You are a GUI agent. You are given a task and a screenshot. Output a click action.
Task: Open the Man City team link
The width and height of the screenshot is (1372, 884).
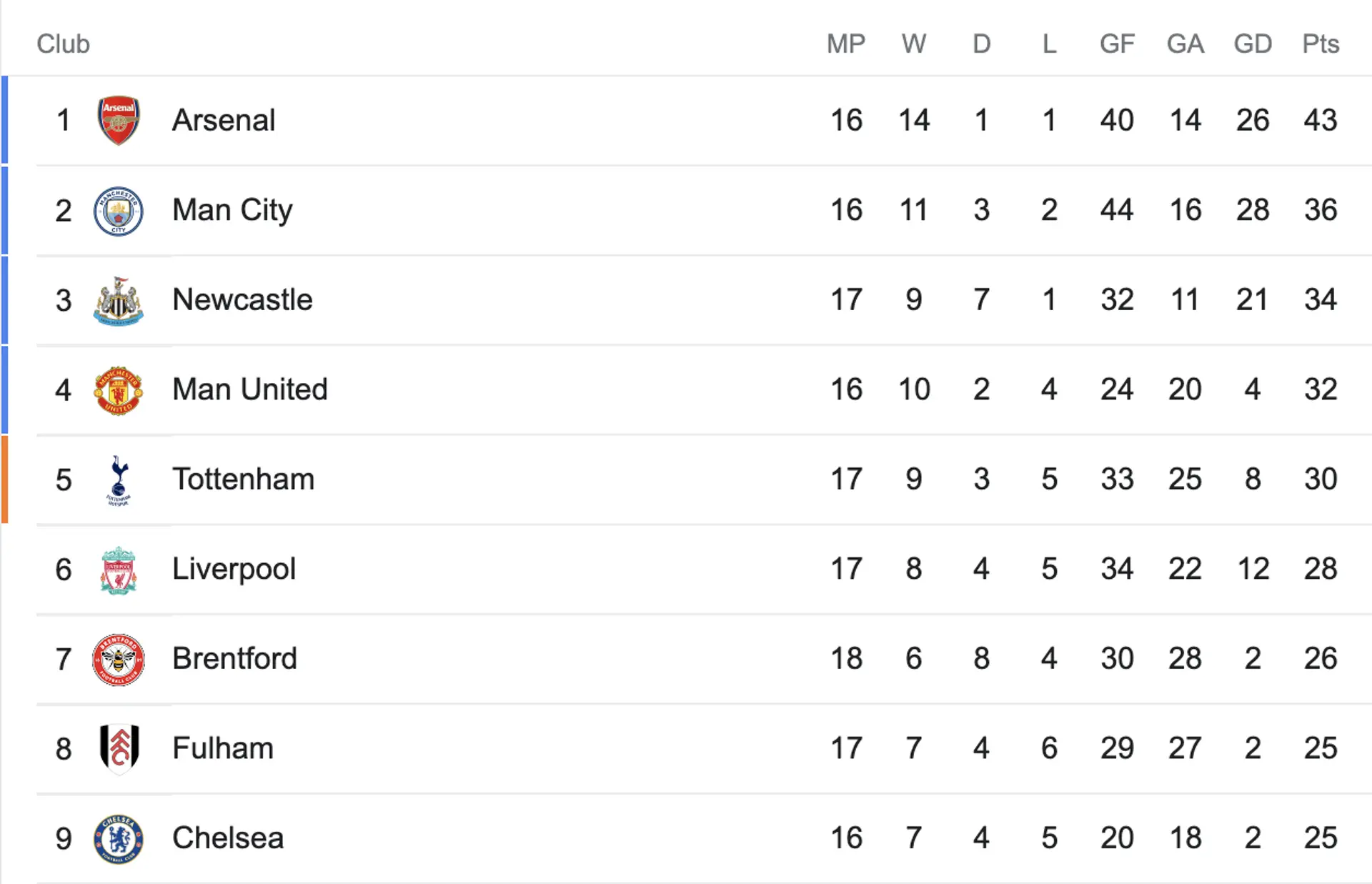point(232,211)
